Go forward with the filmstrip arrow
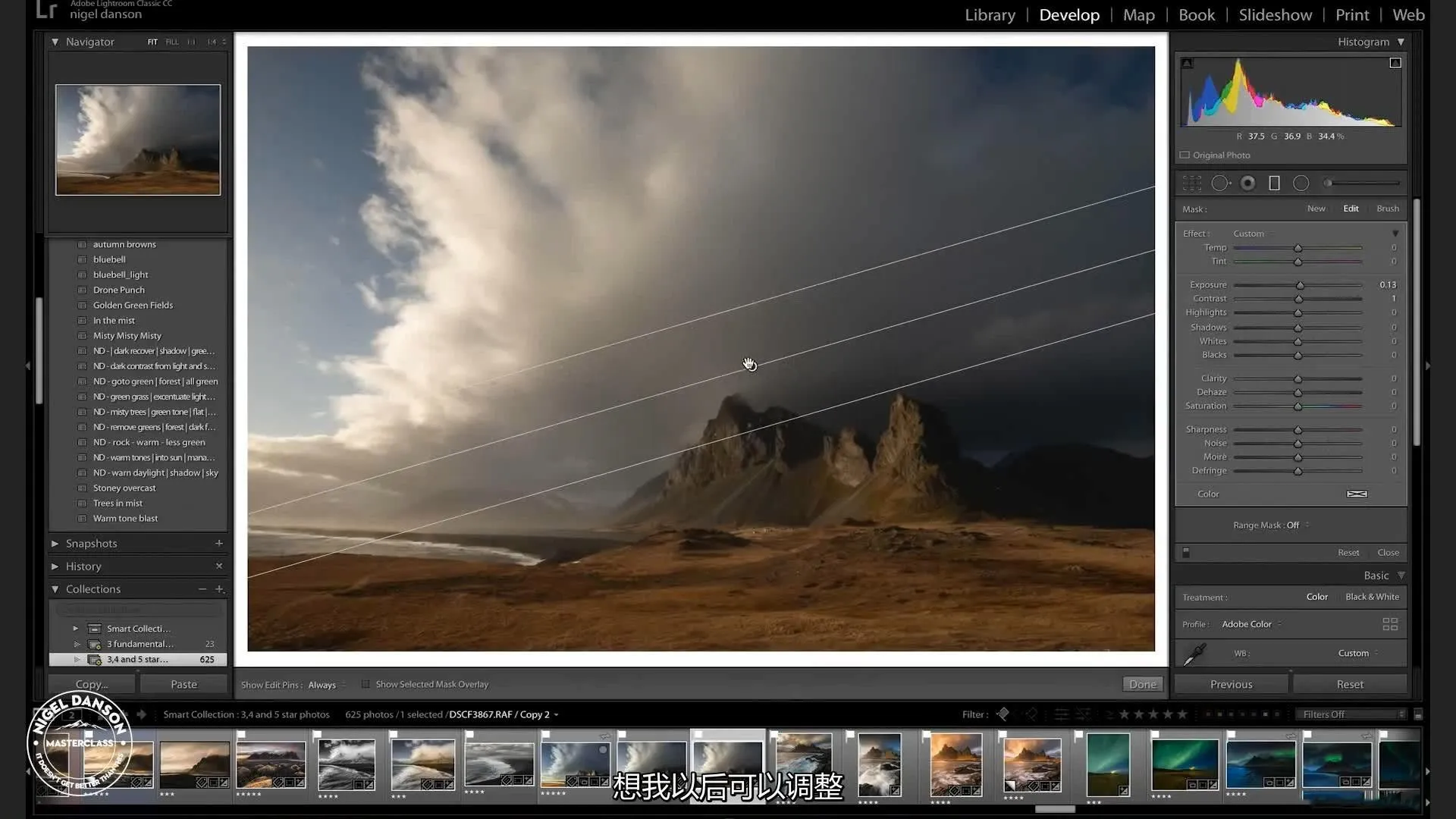 pyautogui.click(x=141, y=714)
